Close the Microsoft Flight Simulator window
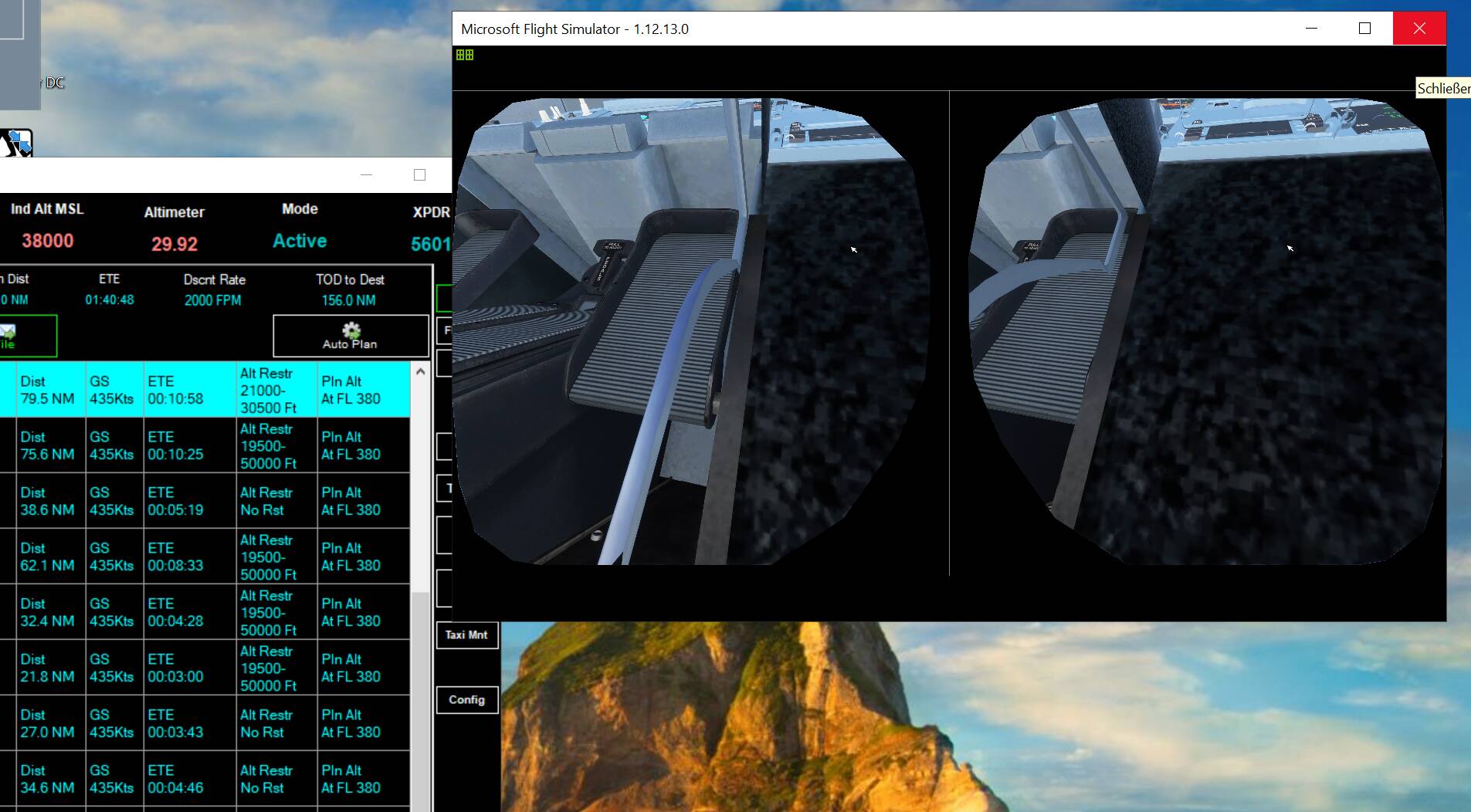 pyautogui.click(x=1419, y=29)
